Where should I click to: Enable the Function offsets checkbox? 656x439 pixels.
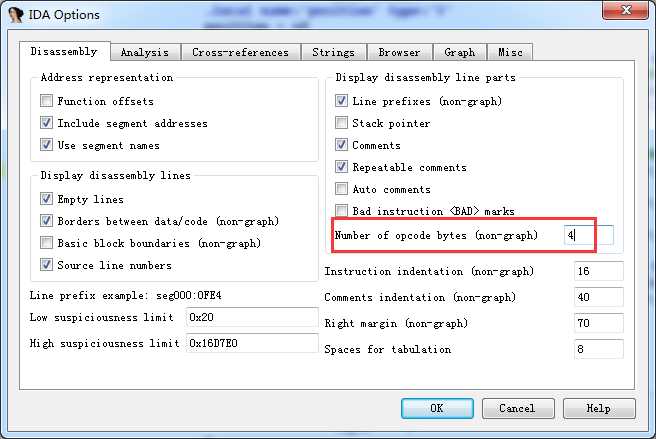(x=46, y=101)
